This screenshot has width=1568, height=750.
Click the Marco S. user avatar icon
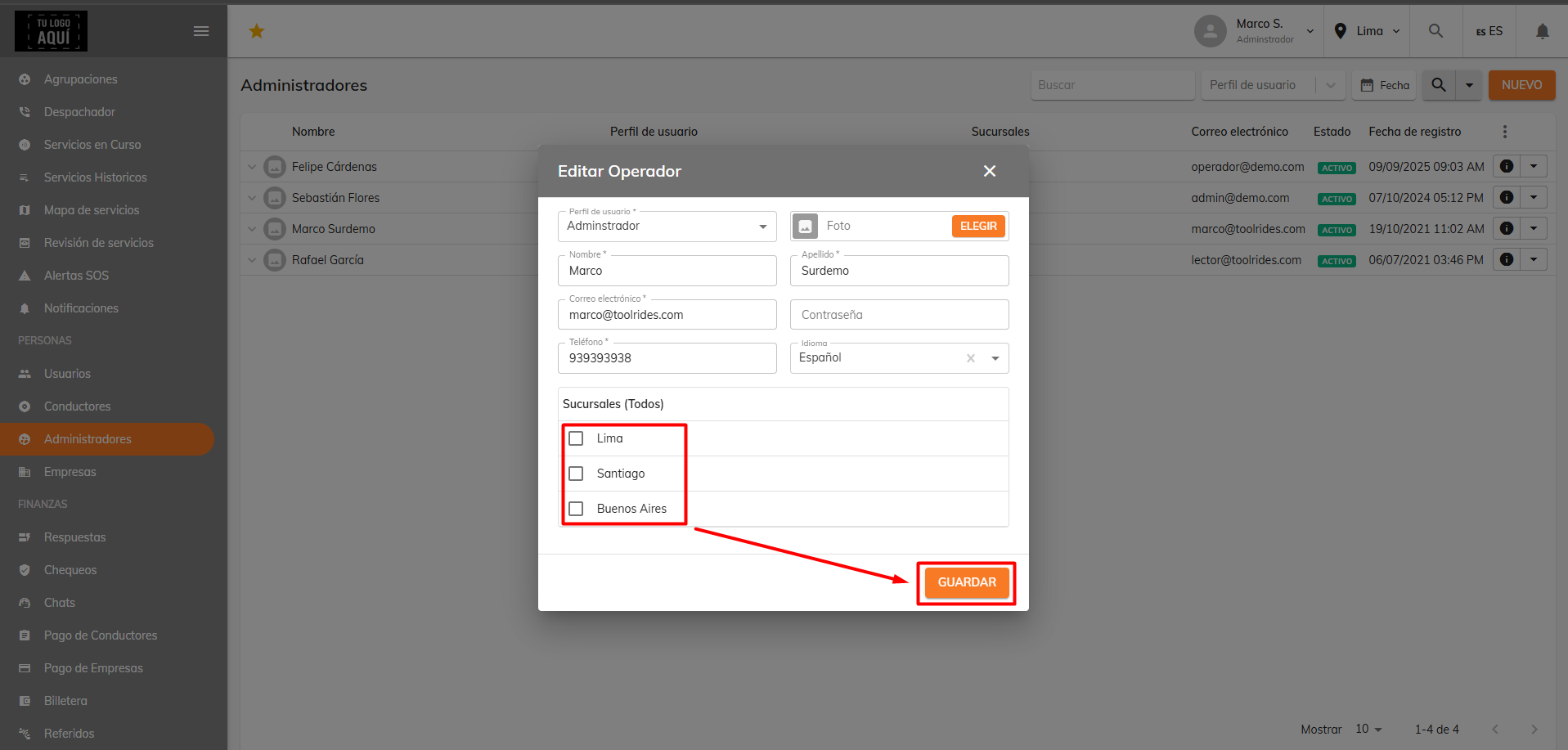[1211, 31]
